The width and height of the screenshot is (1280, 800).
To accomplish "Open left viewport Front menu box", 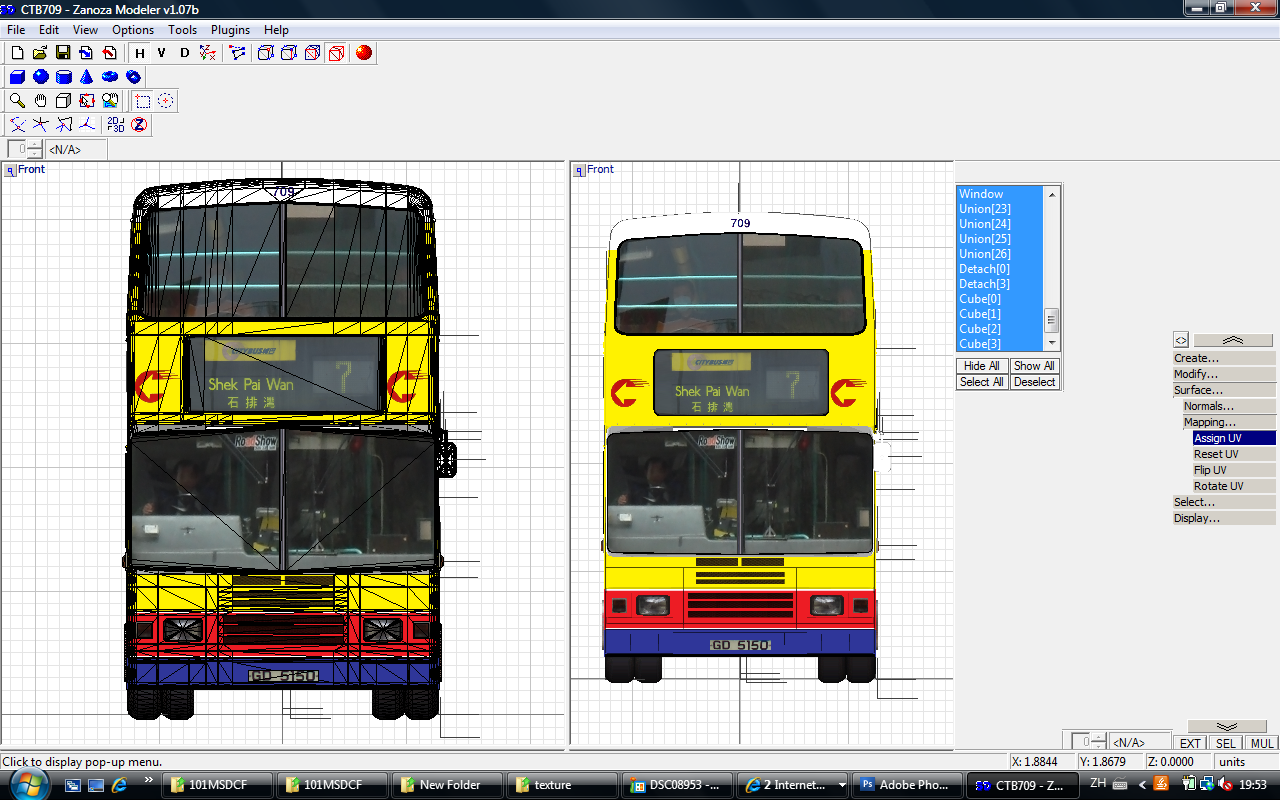I will [x=10, y=170].
